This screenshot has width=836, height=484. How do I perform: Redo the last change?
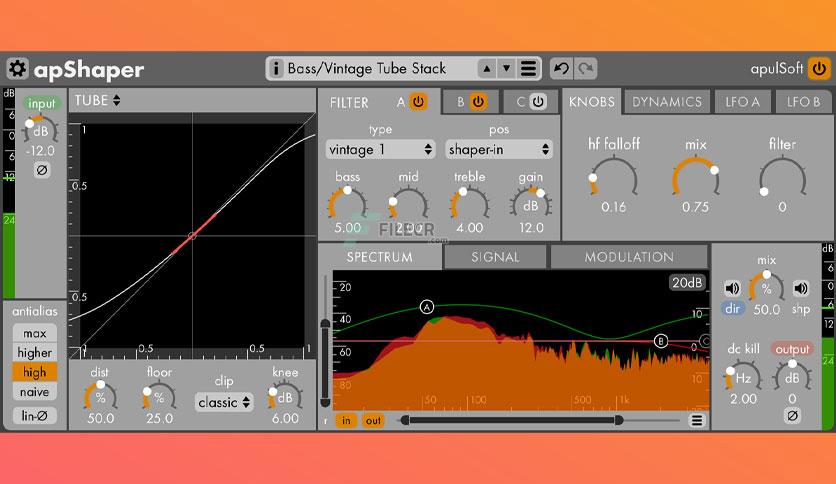click(585, 68)
